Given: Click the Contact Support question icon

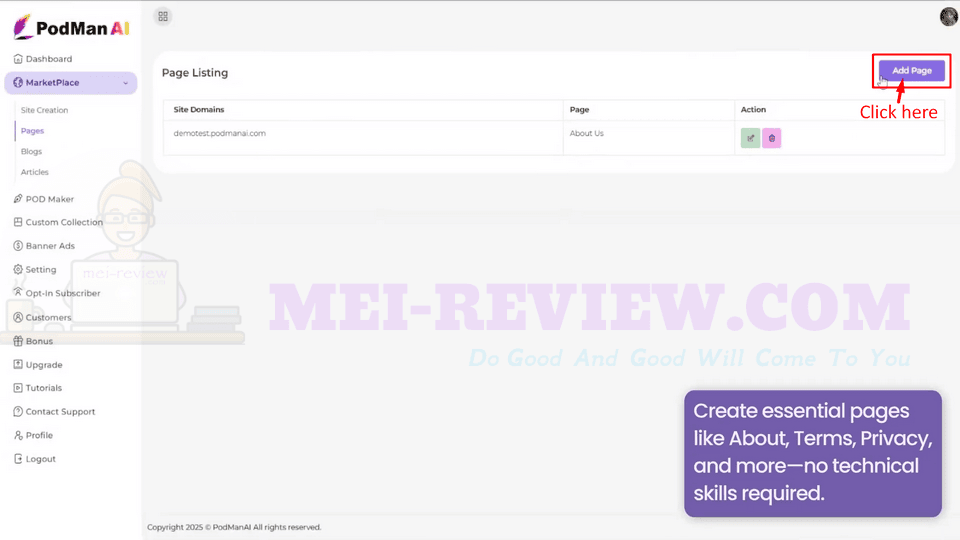Looking at the screenshot, I should [x=18, y=411].
